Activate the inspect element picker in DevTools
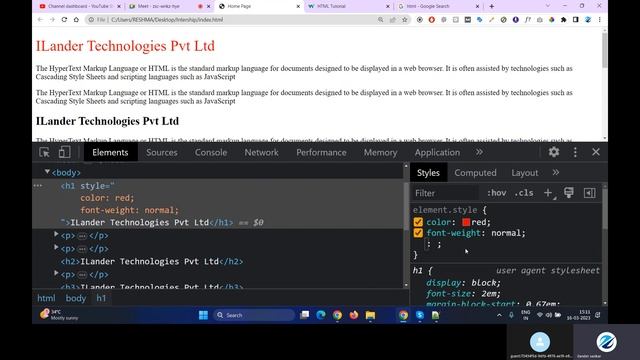The image size is (640, 360). [44, 152]
